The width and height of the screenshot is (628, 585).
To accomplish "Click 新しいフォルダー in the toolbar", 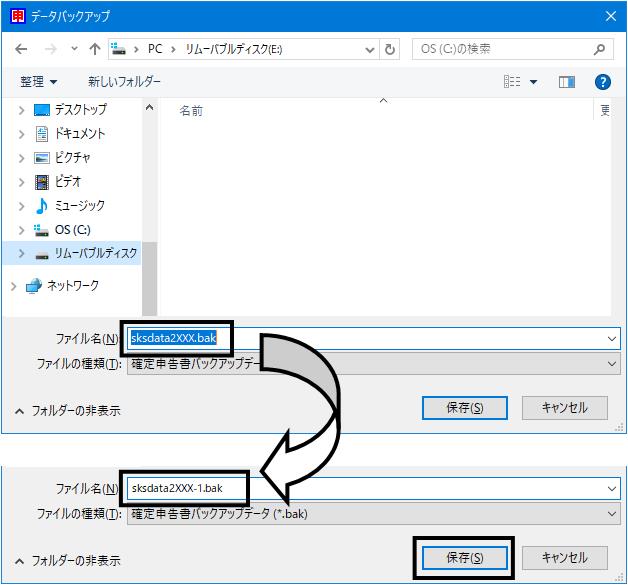I will [x=124, y=82].
